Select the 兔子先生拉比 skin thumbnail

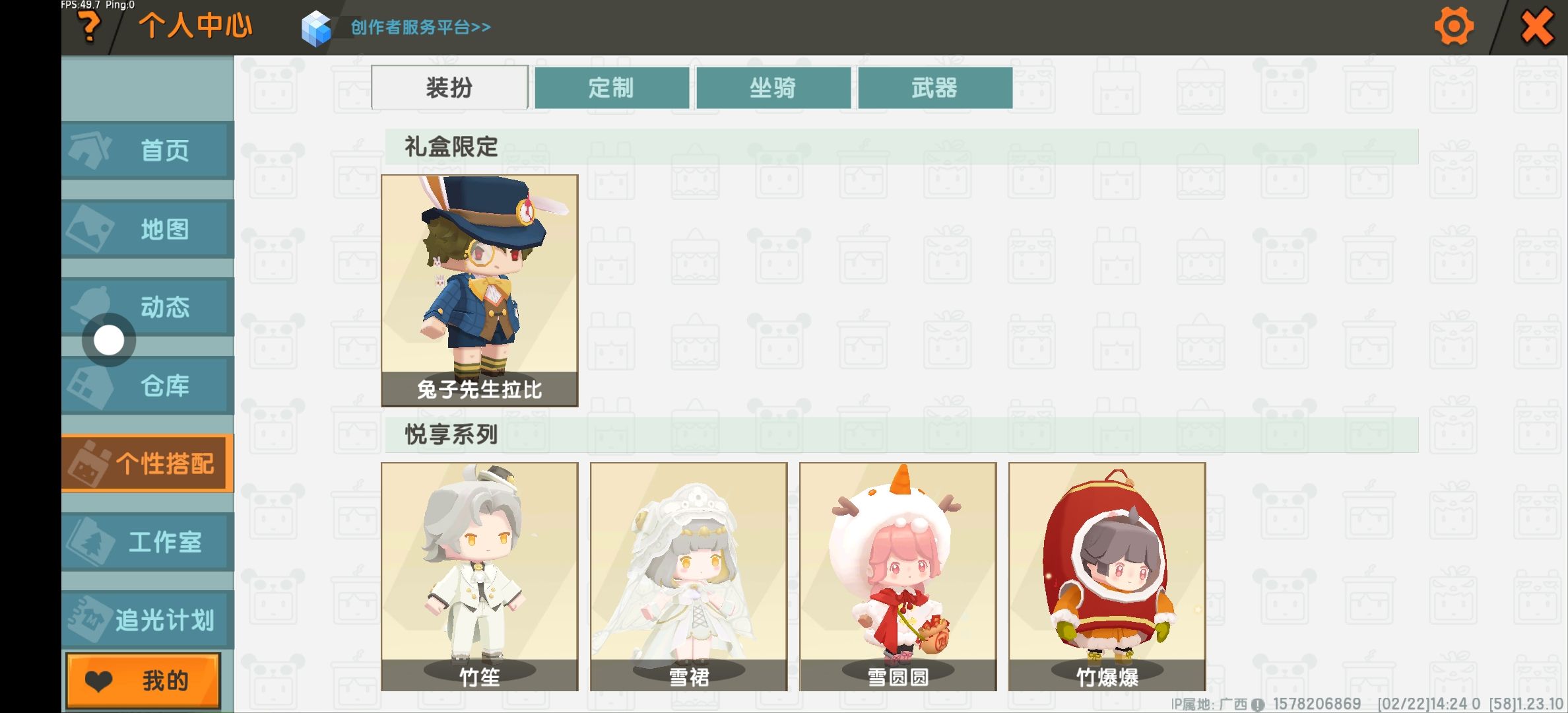[480, 290]
